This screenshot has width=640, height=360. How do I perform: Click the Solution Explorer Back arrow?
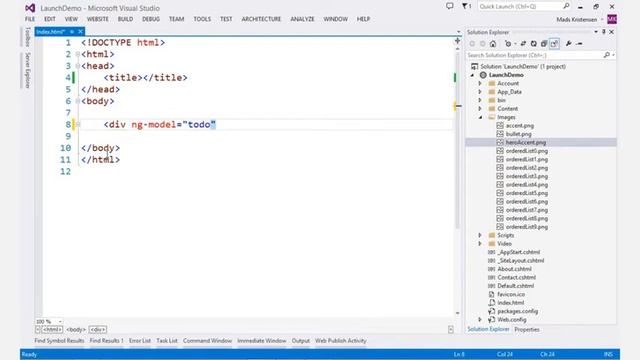coord(472,44)
